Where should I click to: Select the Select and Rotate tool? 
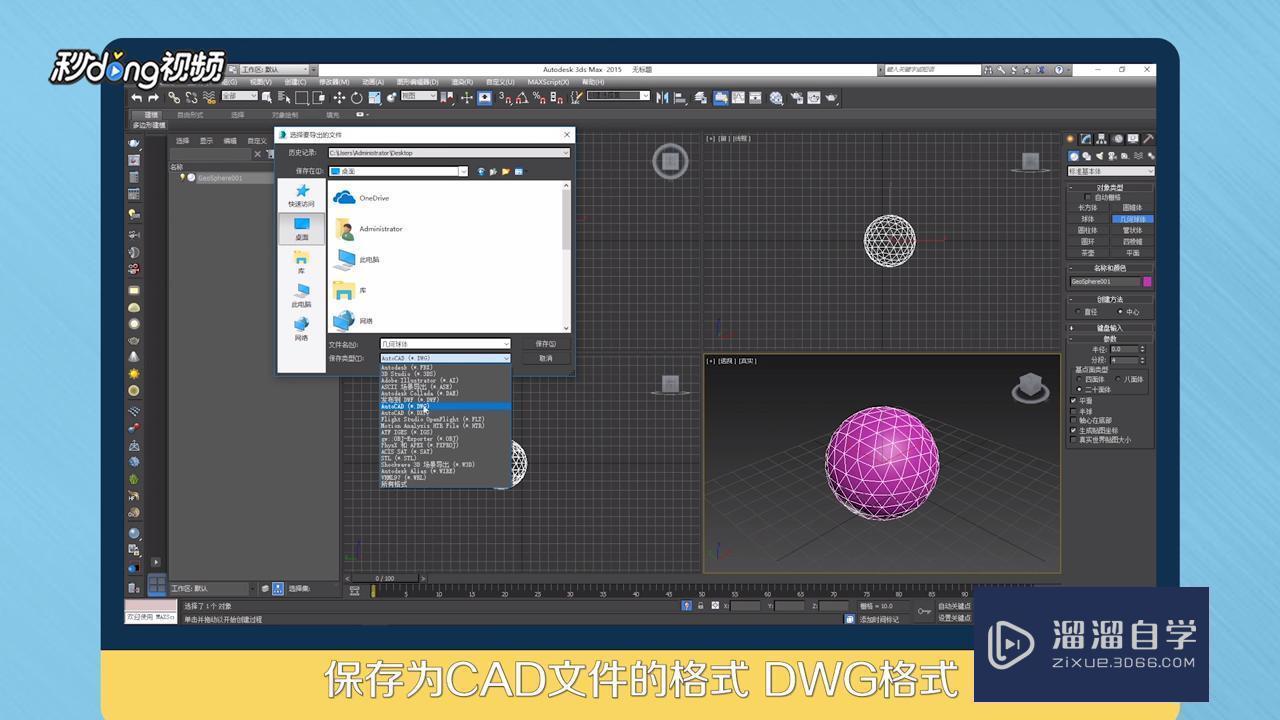pos(357,97)
